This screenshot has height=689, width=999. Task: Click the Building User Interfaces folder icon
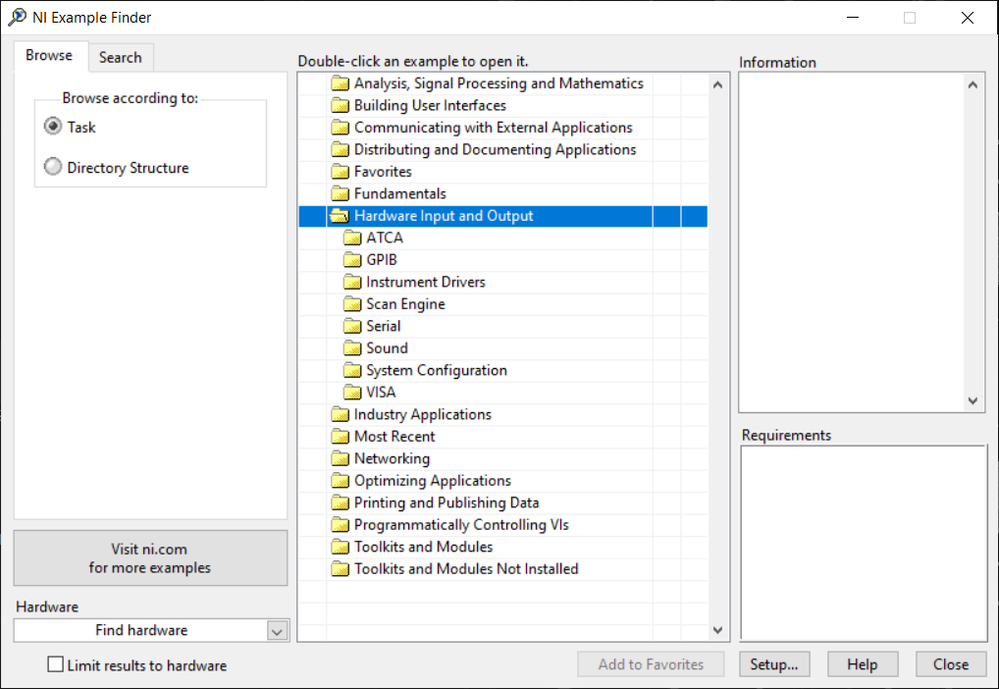coord(340,106)
